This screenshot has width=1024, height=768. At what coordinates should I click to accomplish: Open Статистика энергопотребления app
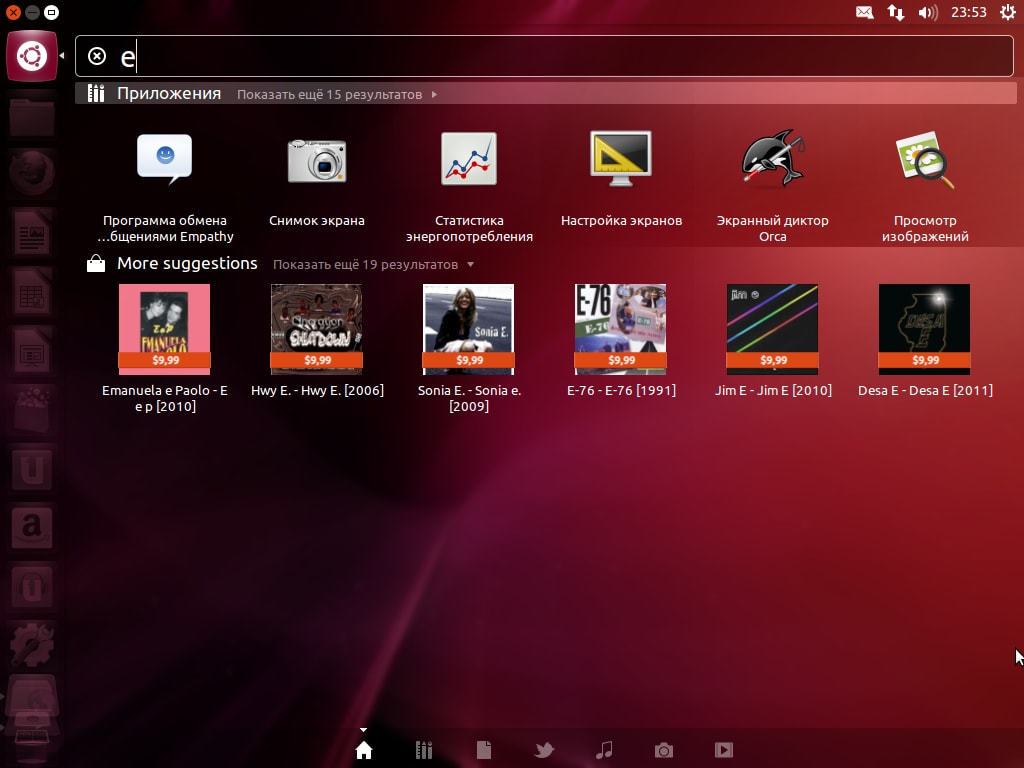(469, 159)
